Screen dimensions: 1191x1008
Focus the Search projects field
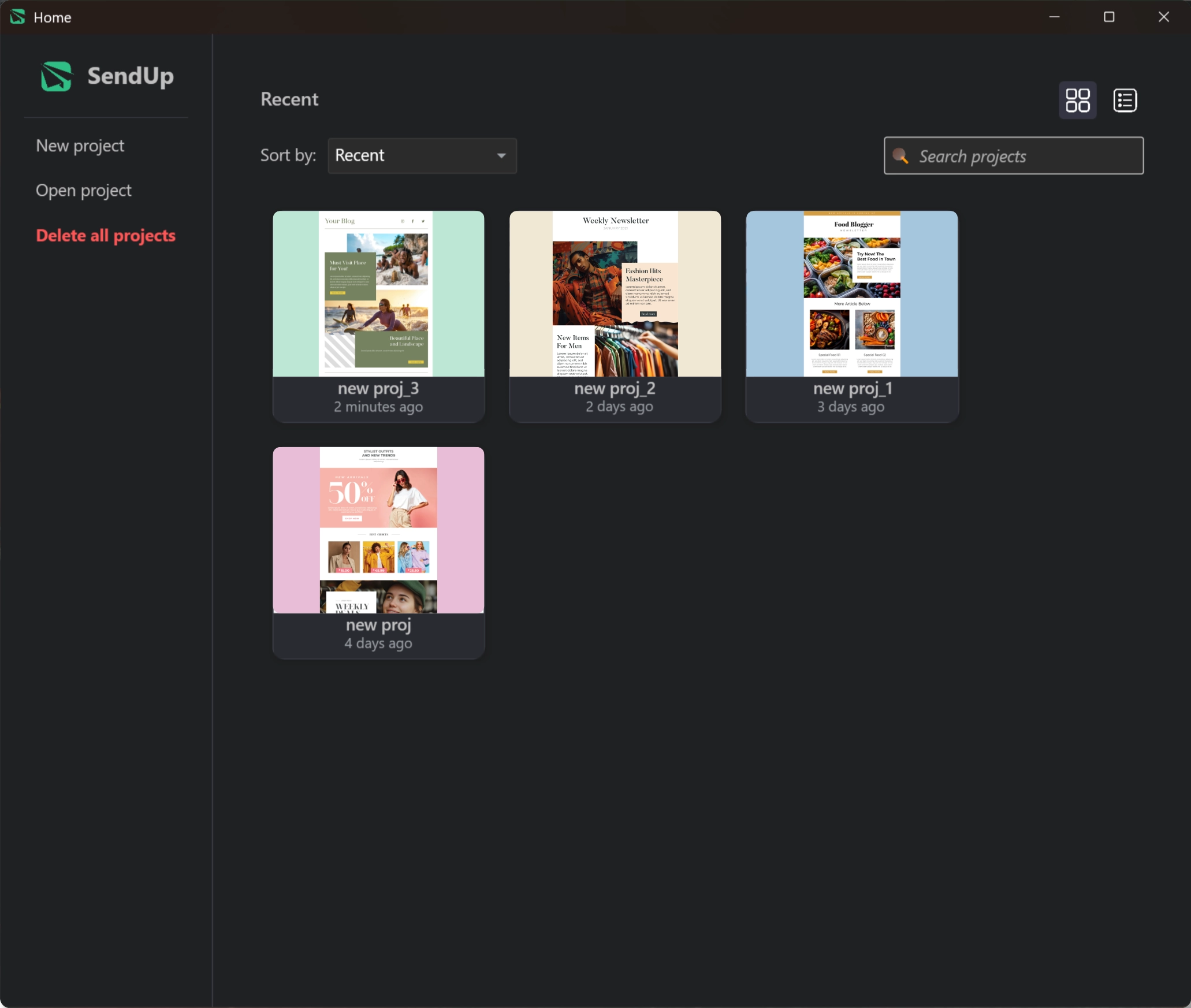coord(1014,155)
